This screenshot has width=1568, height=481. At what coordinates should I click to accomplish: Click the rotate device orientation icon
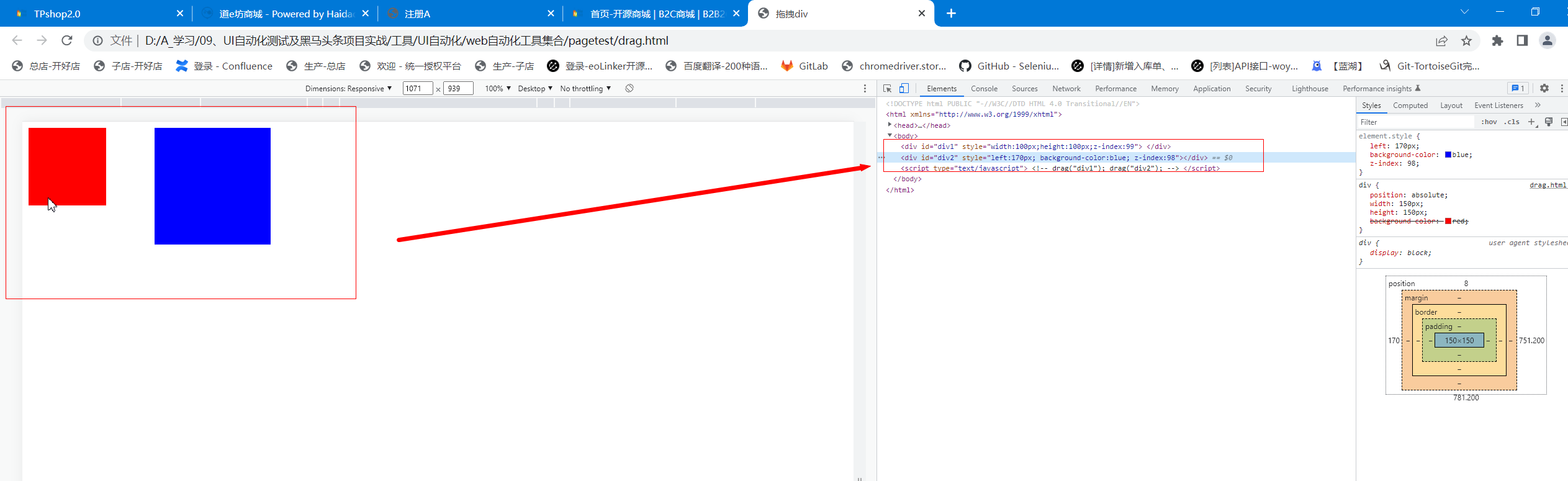[629, 88]
